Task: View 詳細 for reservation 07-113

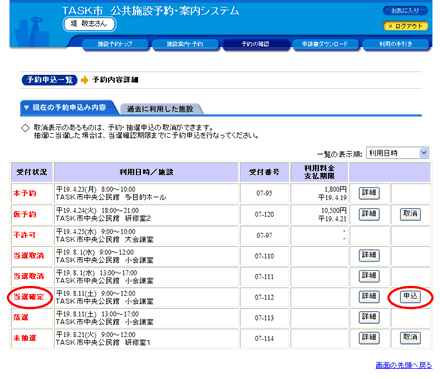Action: click(369, 317)
